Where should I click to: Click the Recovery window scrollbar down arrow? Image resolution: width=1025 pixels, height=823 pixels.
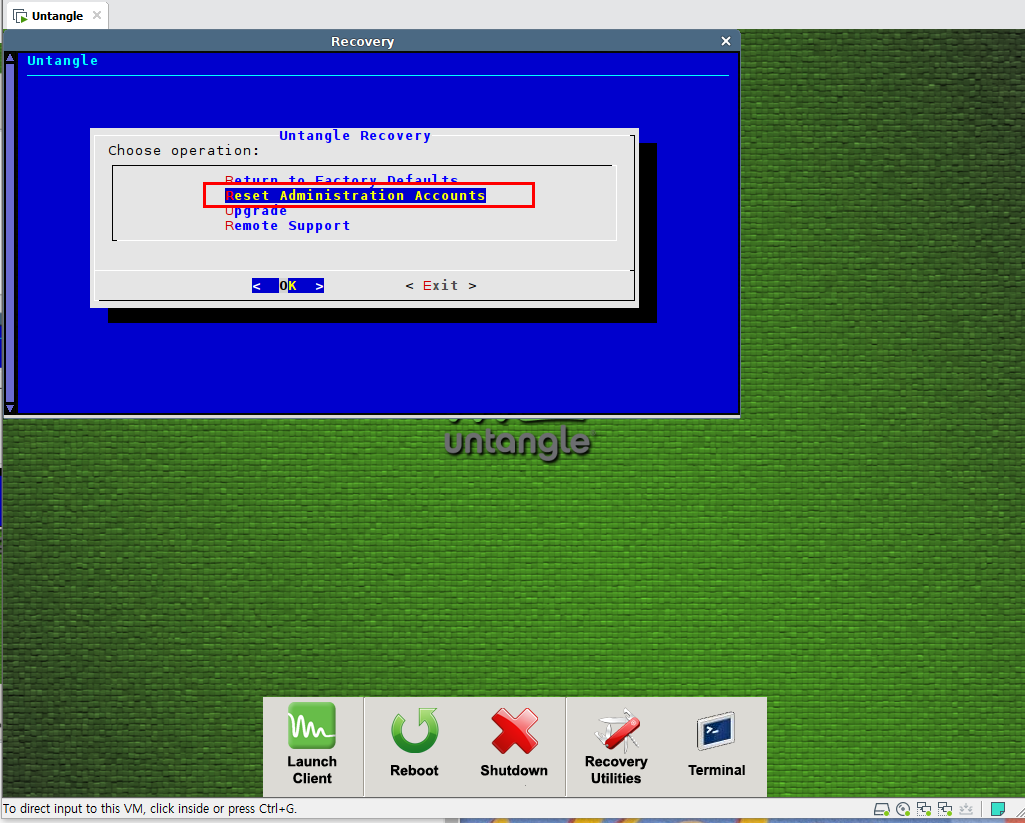10,408
